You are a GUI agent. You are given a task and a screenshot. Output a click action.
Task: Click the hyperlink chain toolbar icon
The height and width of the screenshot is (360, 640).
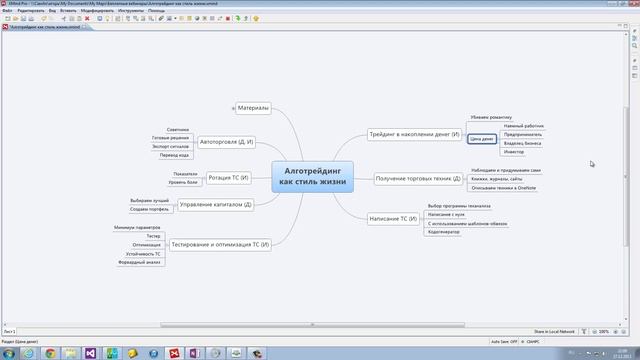point(161,18)
